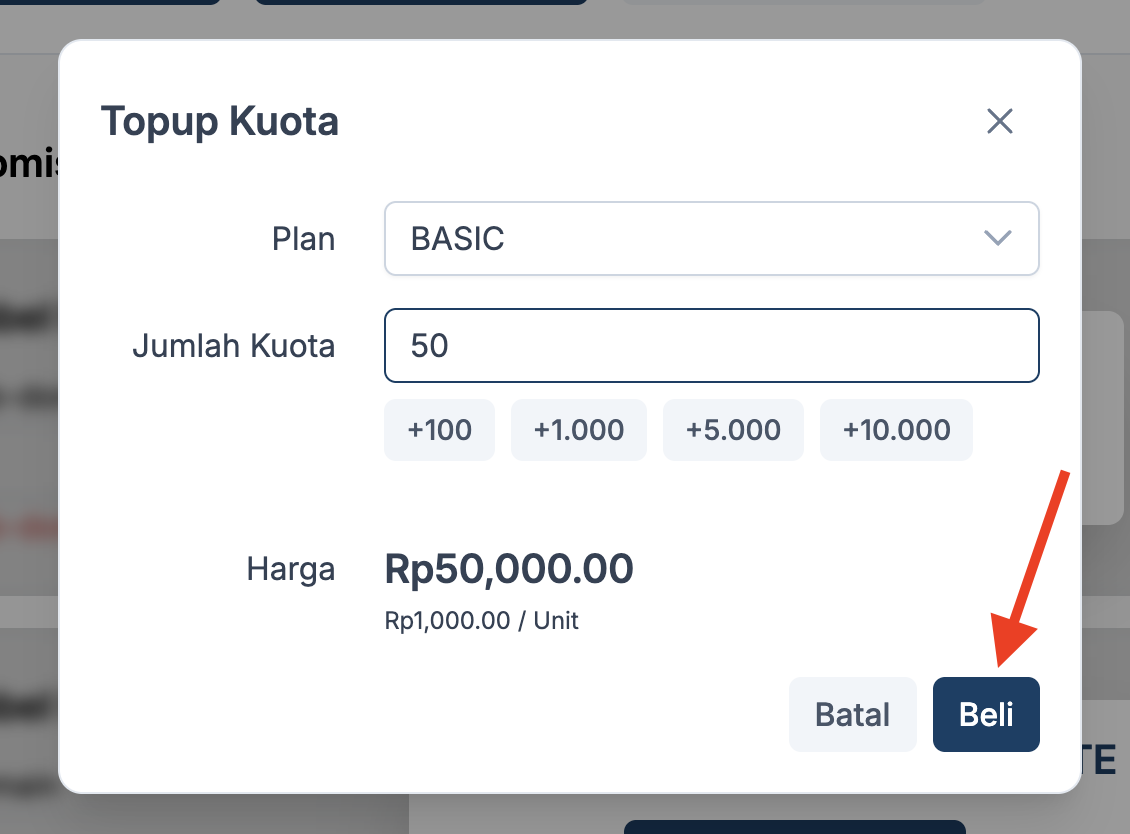Confirm purchase with the Beli button
1130x834 pixels.
[x=986, y=714]
